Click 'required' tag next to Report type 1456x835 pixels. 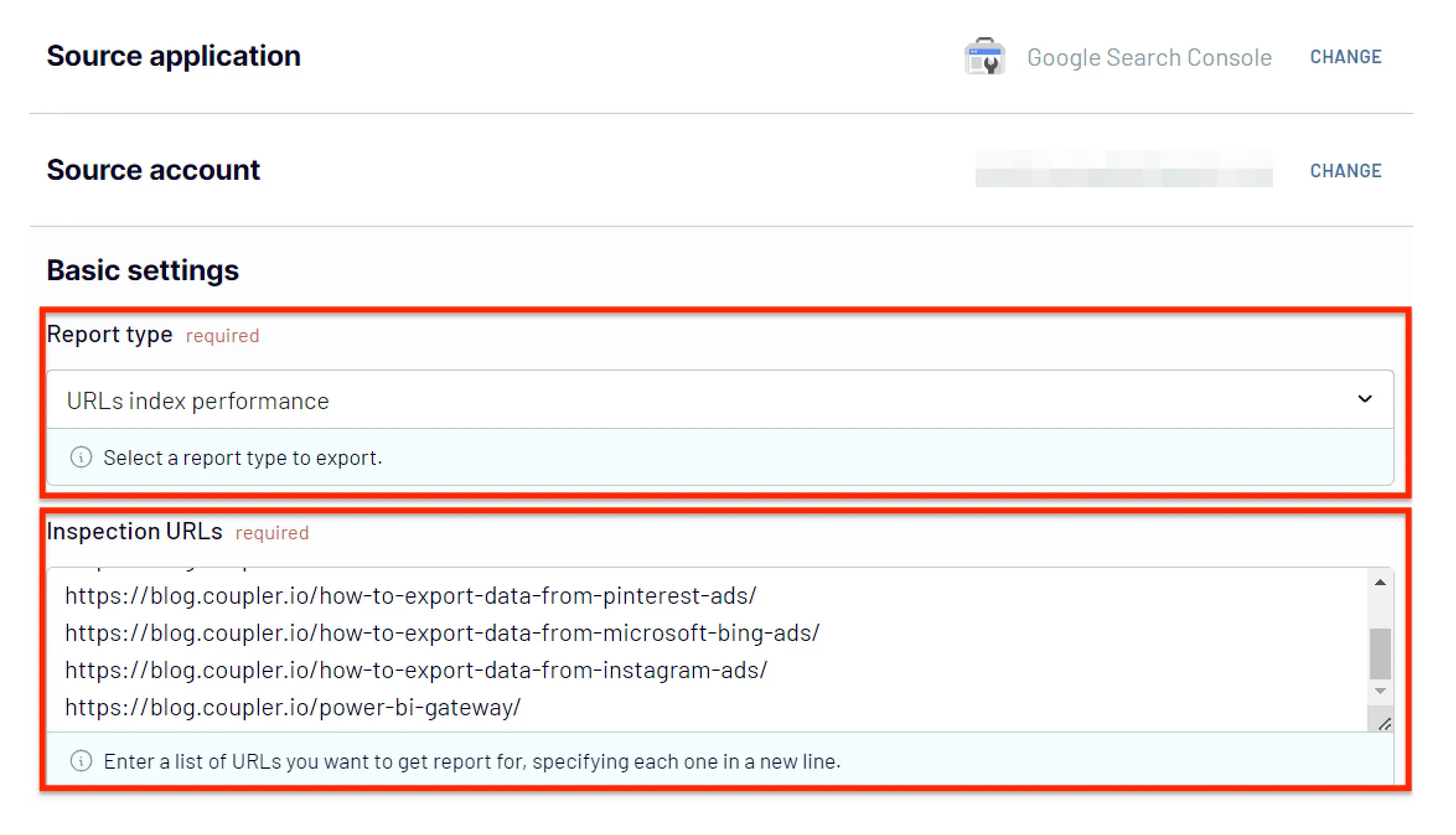223,336
